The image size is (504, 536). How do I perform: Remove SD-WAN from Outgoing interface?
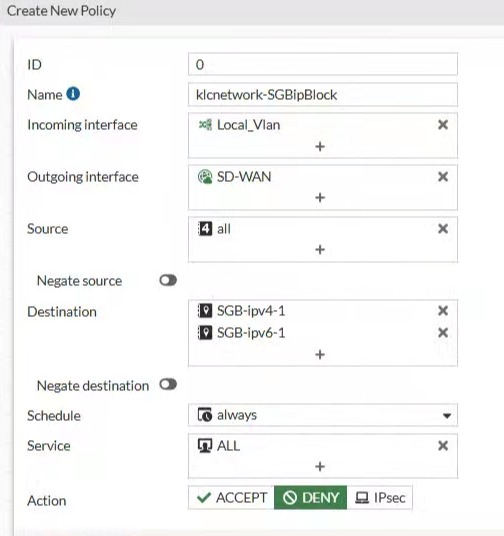(x=443, y=177)
